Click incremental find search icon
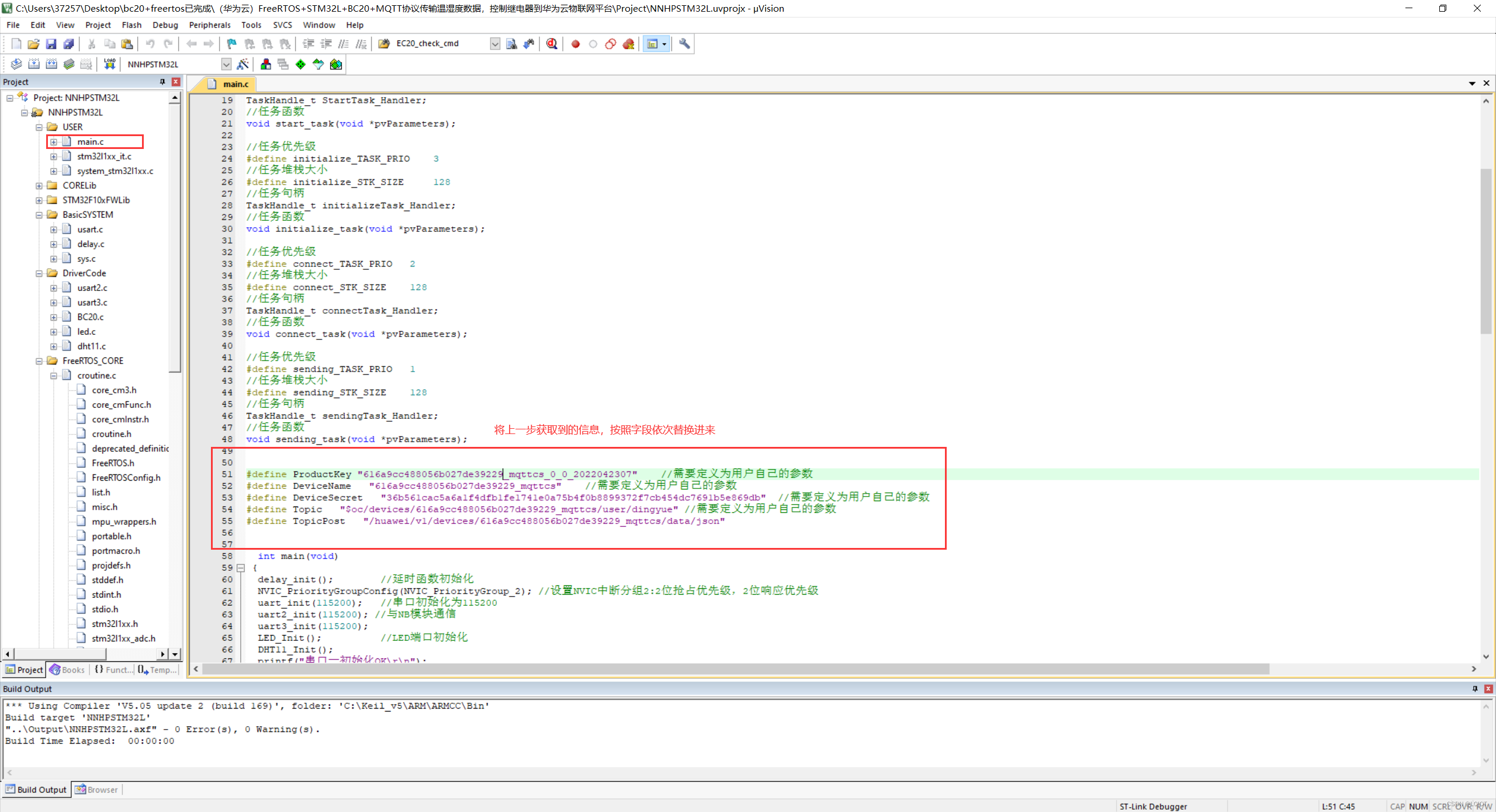Screen dimensions: 1496x812 [529, 44]
